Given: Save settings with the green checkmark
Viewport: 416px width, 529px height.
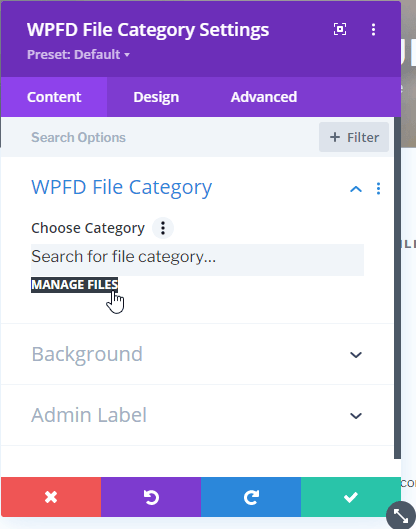Looking at the screenshot, I should 351,497.
